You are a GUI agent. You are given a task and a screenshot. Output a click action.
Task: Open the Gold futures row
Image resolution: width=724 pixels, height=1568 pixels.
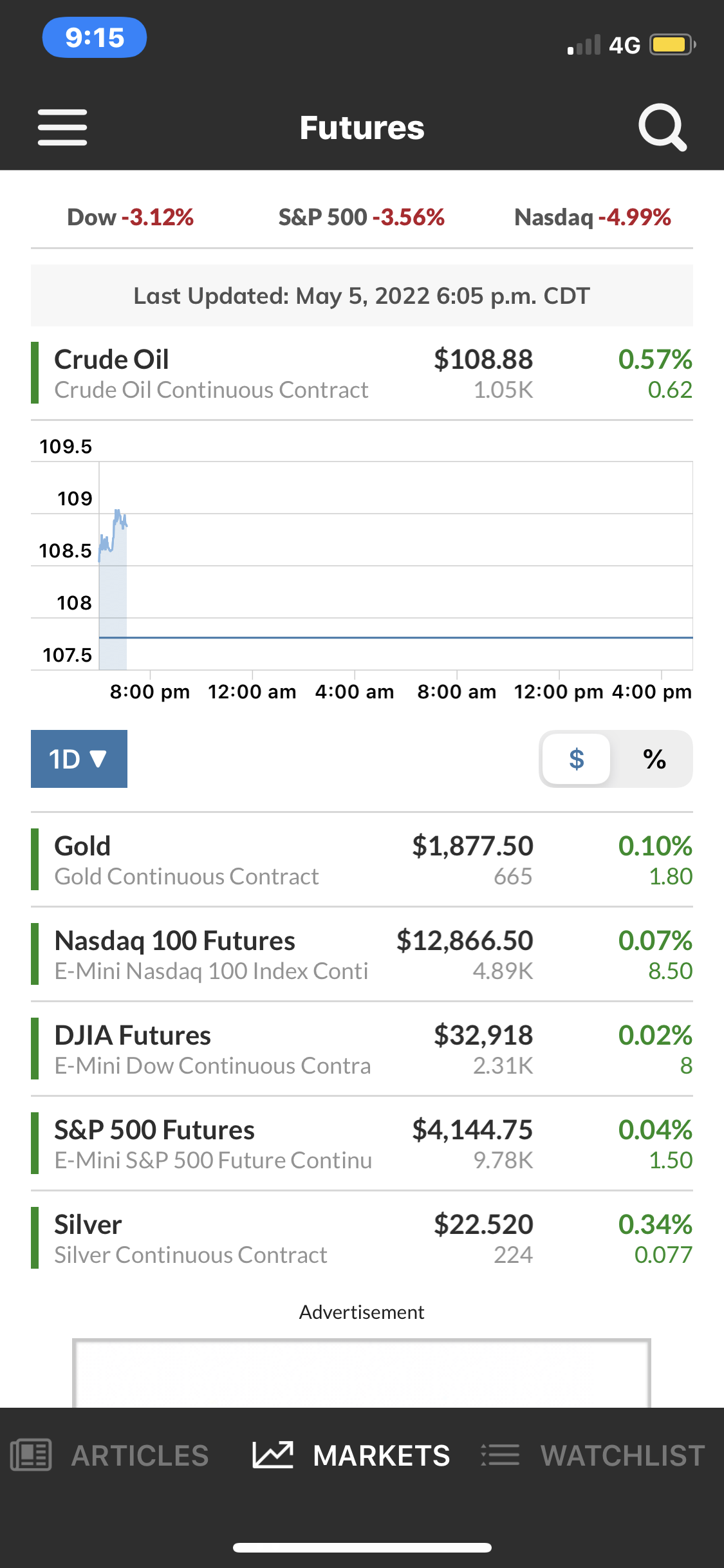[x=362, y=860]
